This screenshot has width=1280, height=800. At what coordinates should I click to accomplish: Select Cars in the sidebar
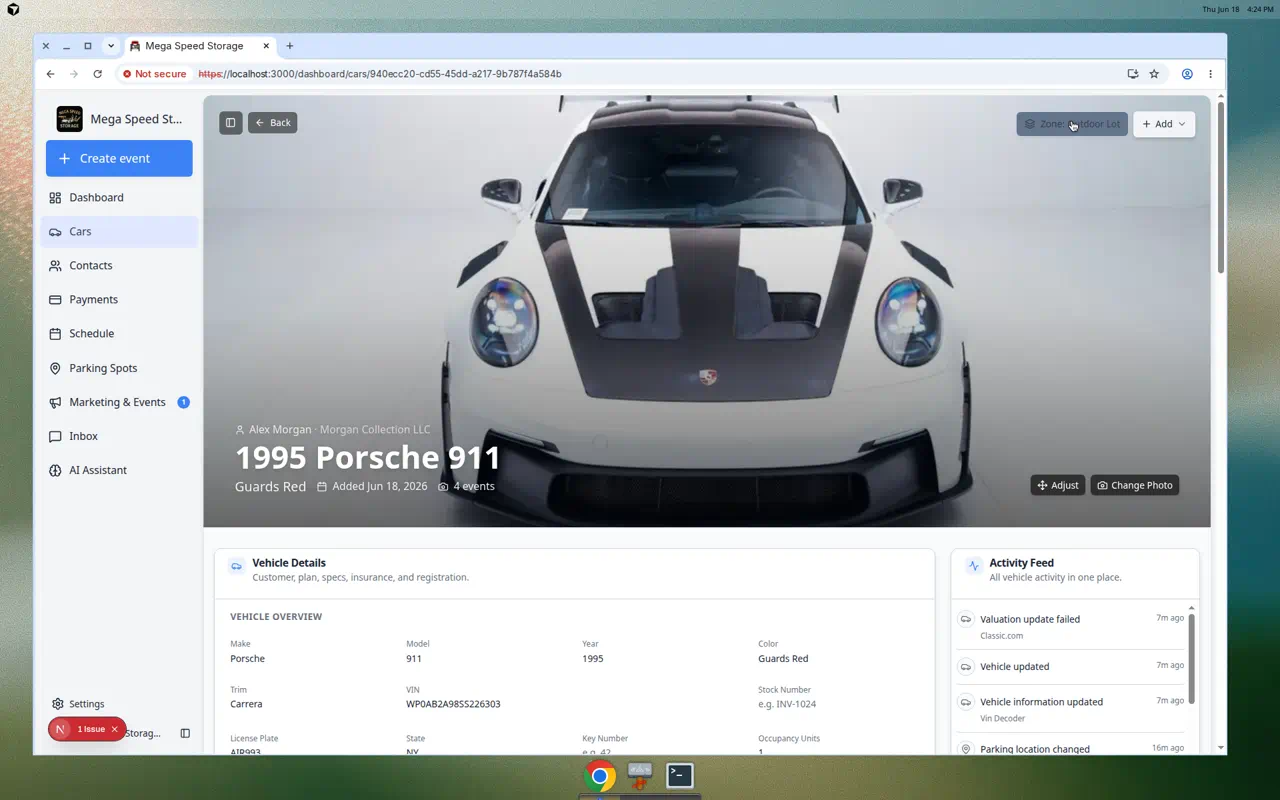119,231
